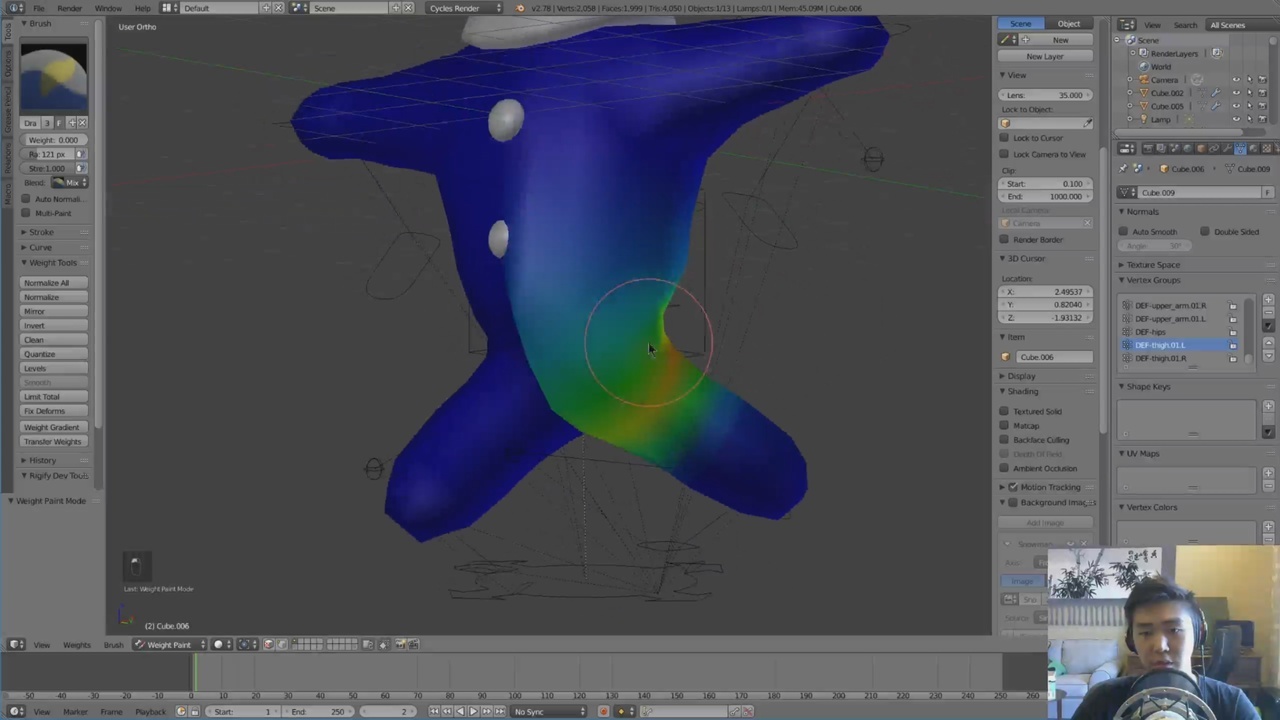Click the add vertex group plus button
Viewport: 1280px width, 720px height.
coord(1268,300)
